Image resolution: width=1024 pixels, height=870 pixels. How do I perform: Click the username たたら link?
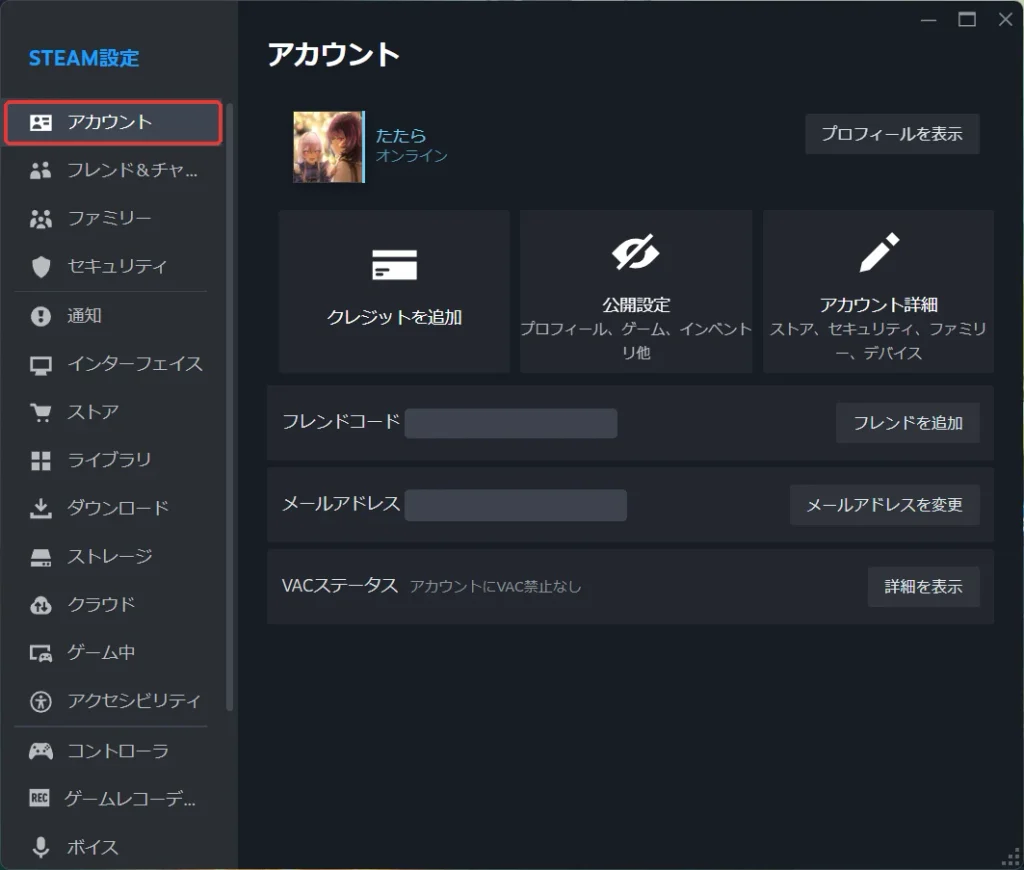(400, 135)
